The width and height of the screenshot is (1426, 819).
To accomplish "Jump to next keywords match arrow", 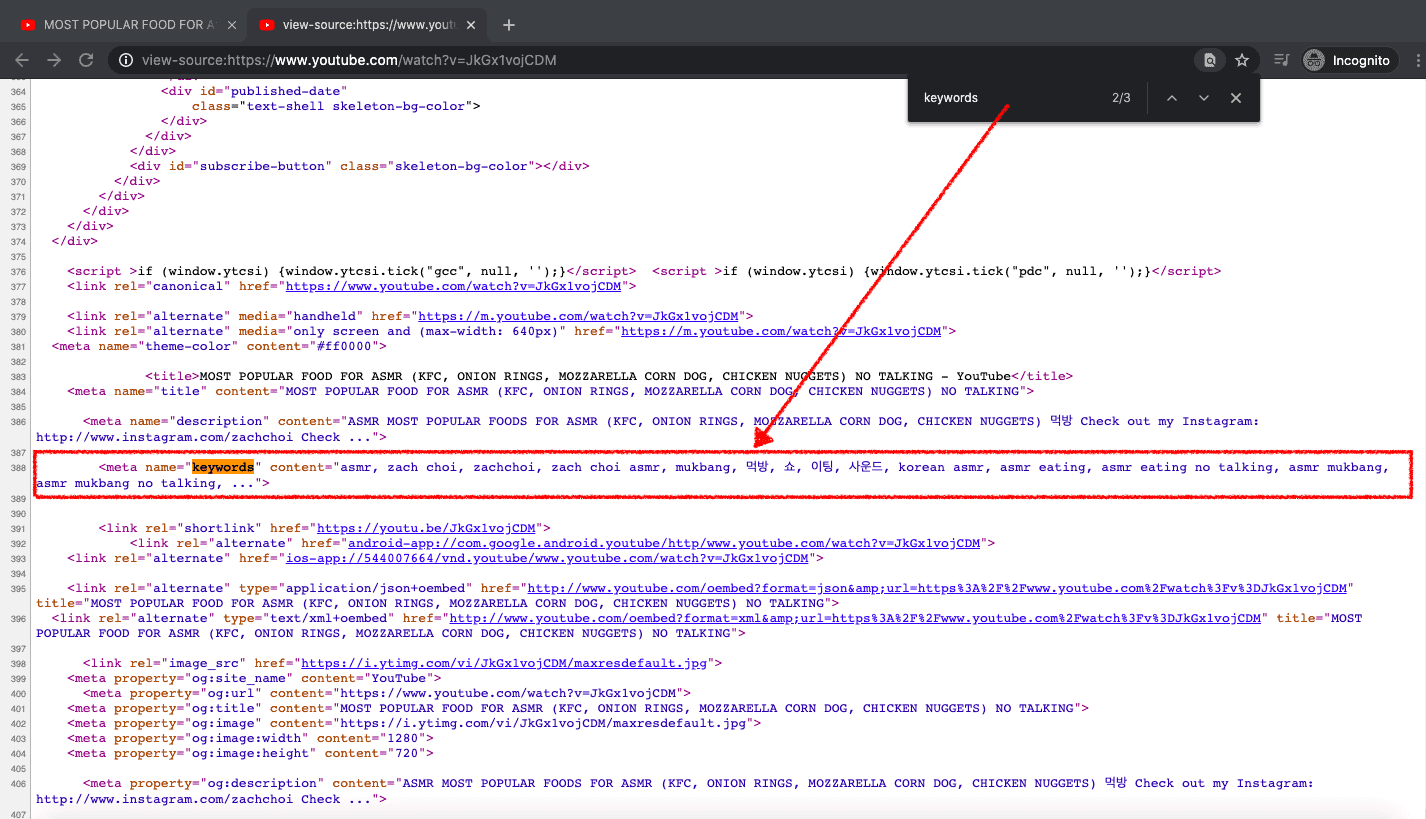I will [x=1203, y=97].
